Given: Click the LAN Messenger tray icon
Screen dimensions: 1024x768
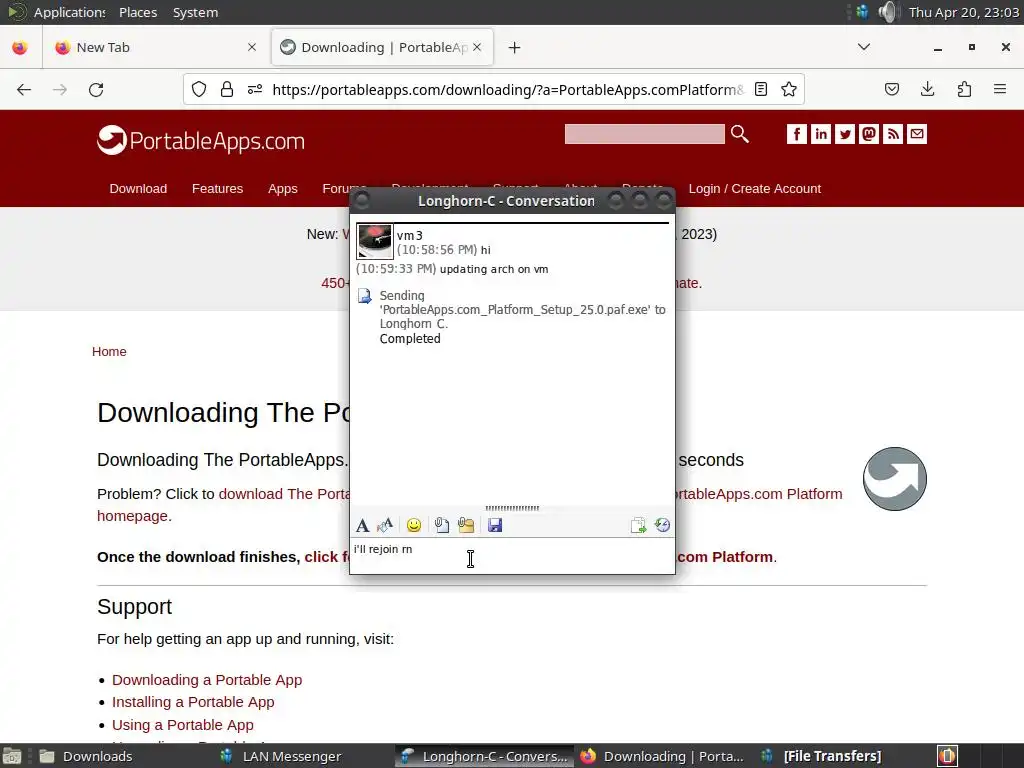Looking at the screenshot, I should (862, 12).
